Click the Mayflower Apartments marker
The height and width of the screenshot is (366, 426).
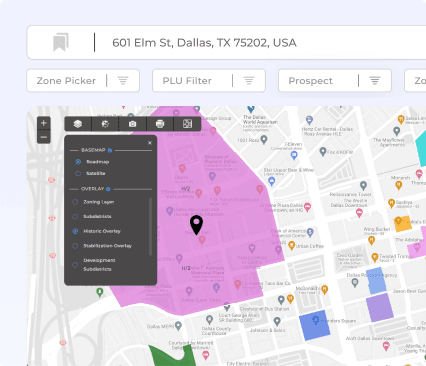pos(396,131)
